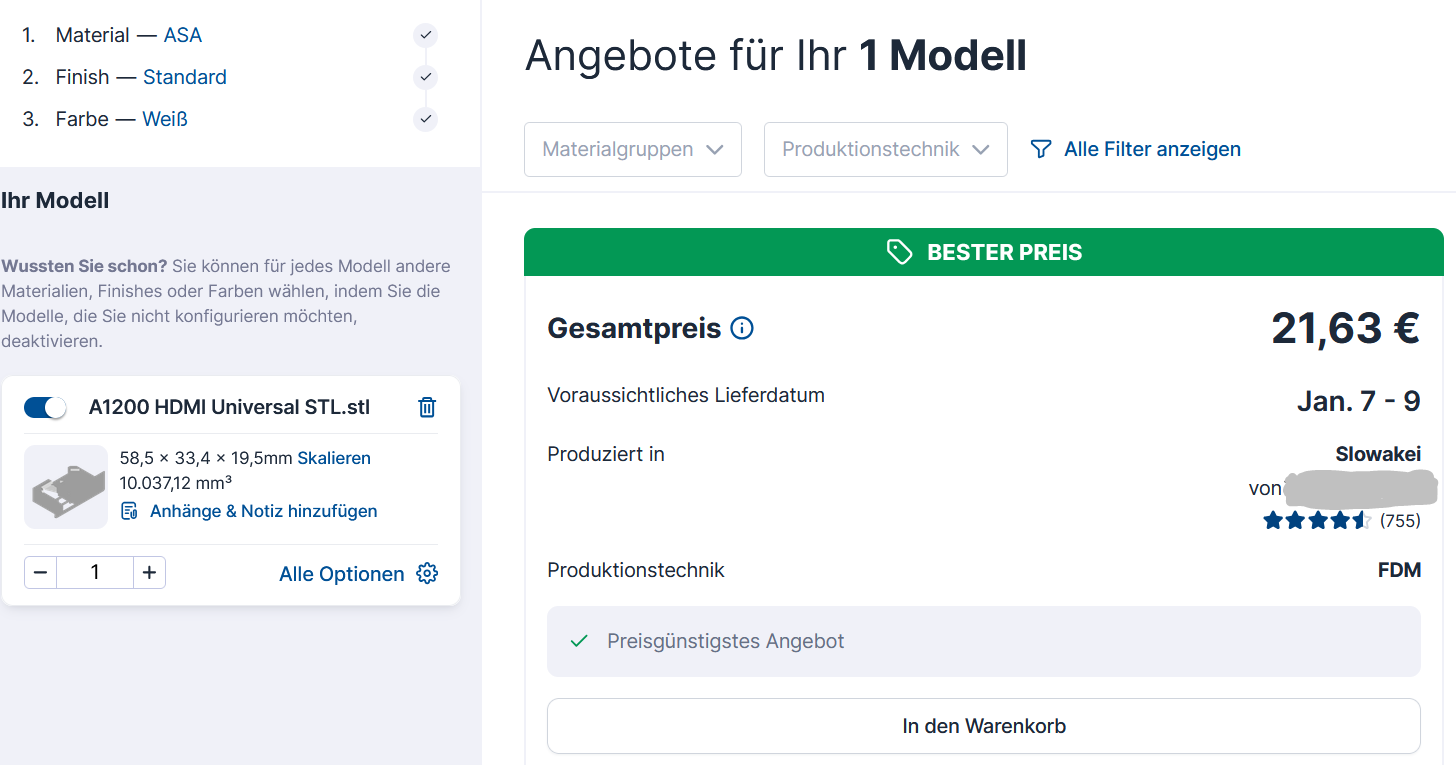This screenshot has width=1456, height=765.
Task: Open the Materialgruppen dropdown
Action: (x=632, y=149)
